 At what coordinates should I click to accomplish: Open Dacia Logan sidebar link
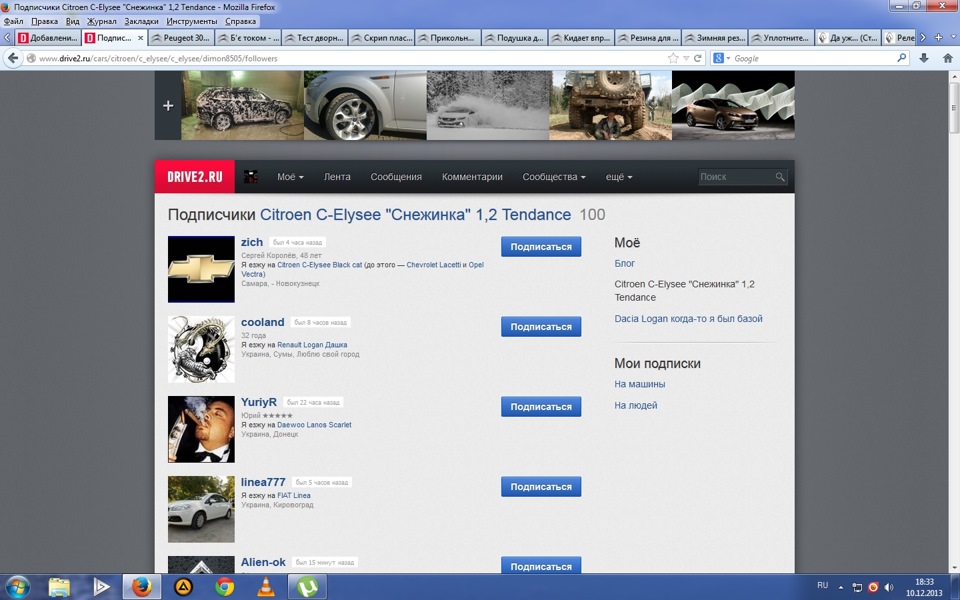tap(688, 318)
